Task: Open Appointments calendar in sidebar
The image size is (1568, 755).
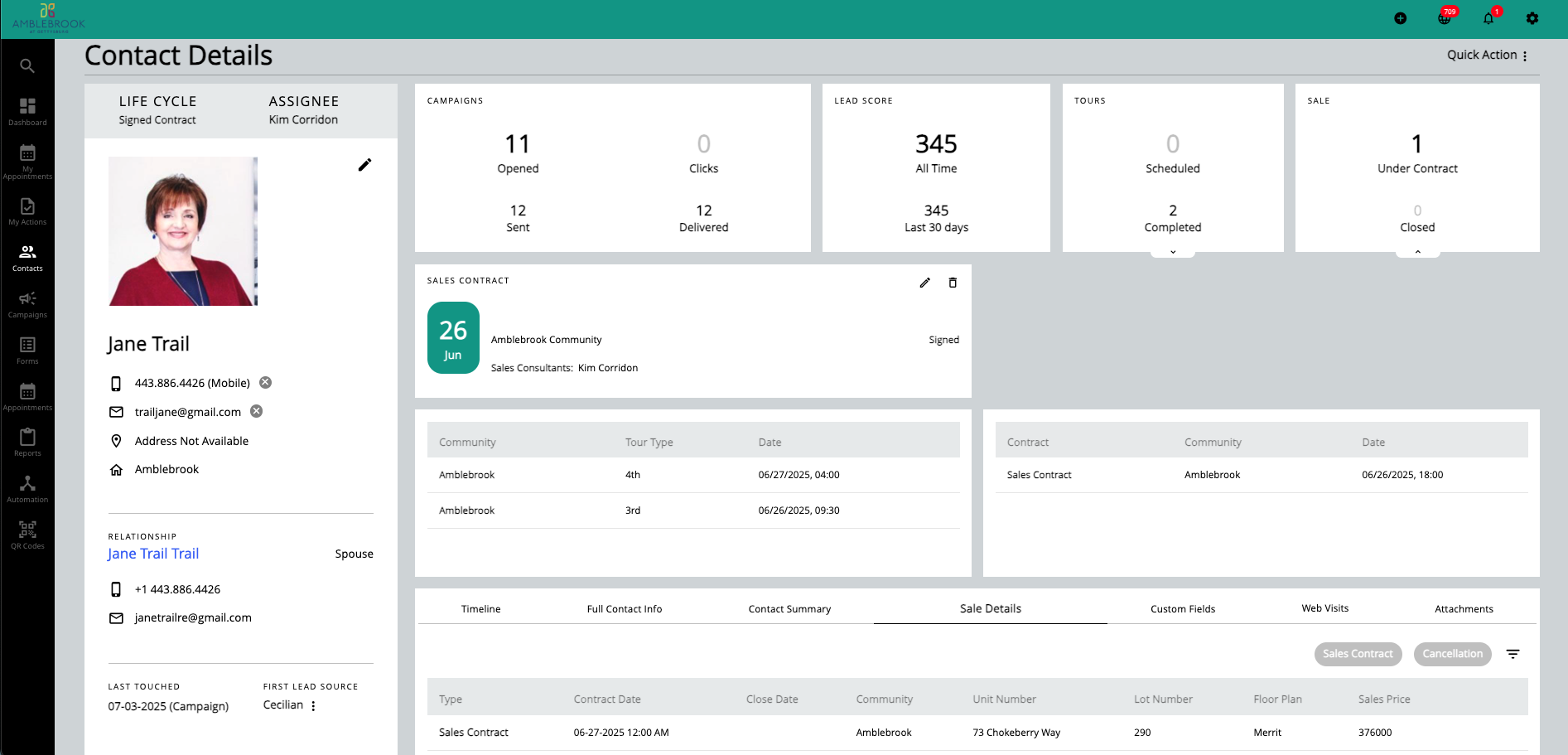Action: [27, 397]
